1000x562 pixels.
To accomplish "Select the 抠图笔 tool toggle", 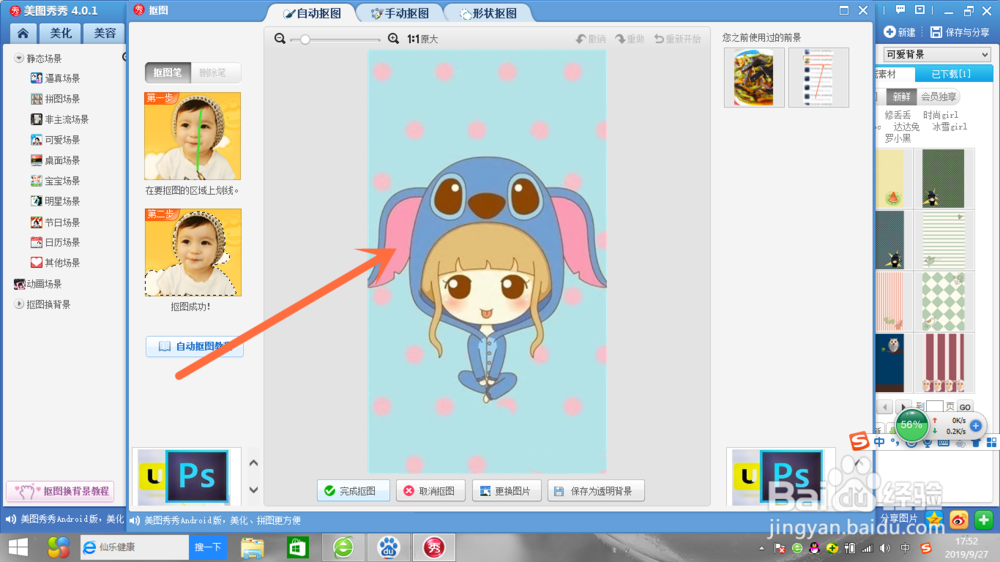I will pos(168,73).
